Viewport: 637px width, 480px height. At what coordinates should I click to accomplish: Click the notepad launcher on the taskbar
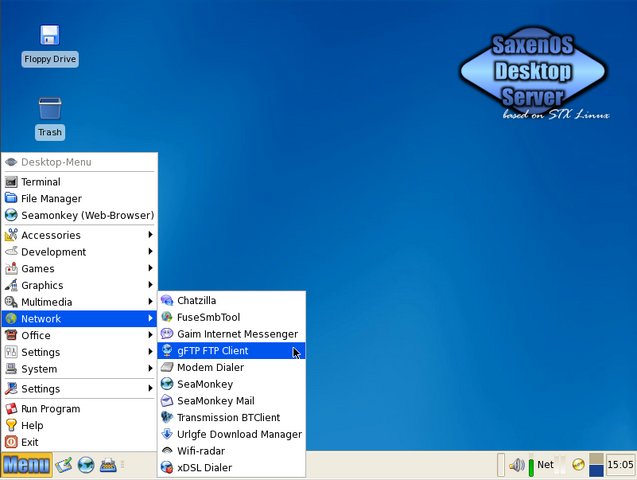click(64, 465)
